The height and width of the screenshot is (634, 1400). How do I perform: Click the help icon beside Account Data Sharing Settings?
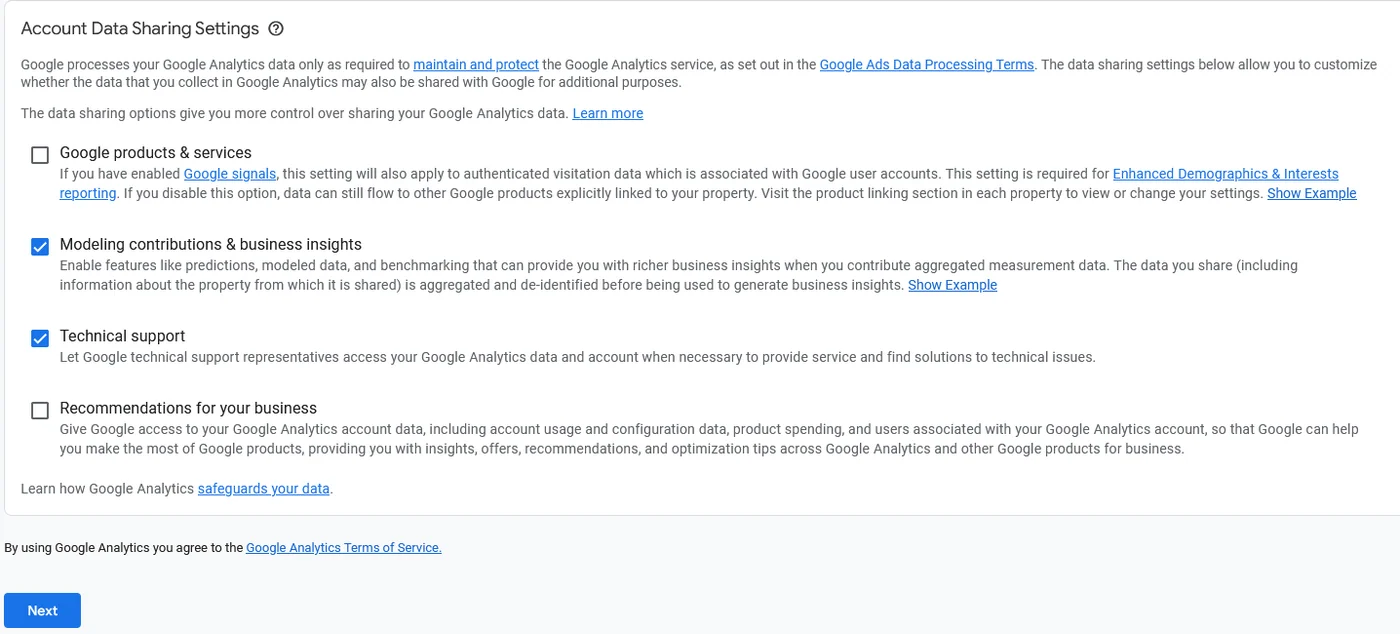(277, 29)
